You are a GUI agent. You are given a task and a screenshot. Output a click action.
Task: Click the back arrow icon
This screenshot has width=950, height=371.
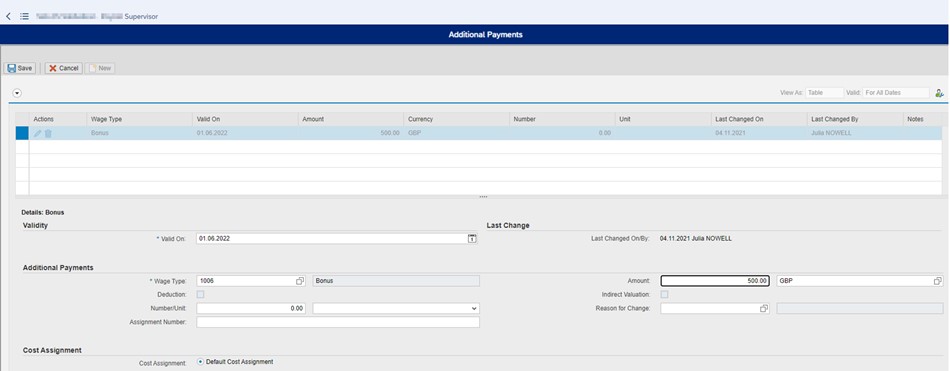(8, 16)
